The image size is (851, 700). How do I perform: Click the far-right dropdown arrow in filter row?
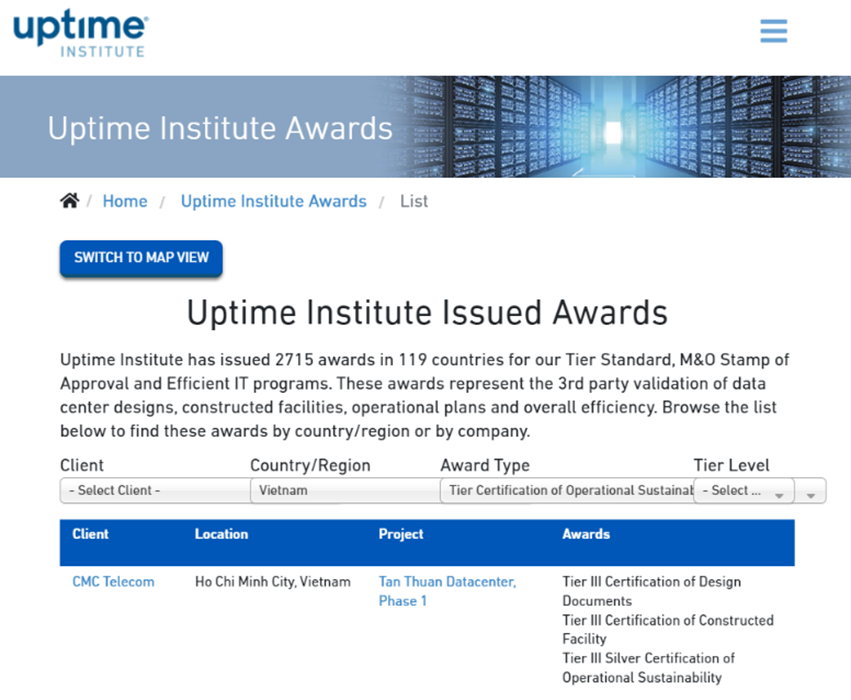tap(811, 493)
